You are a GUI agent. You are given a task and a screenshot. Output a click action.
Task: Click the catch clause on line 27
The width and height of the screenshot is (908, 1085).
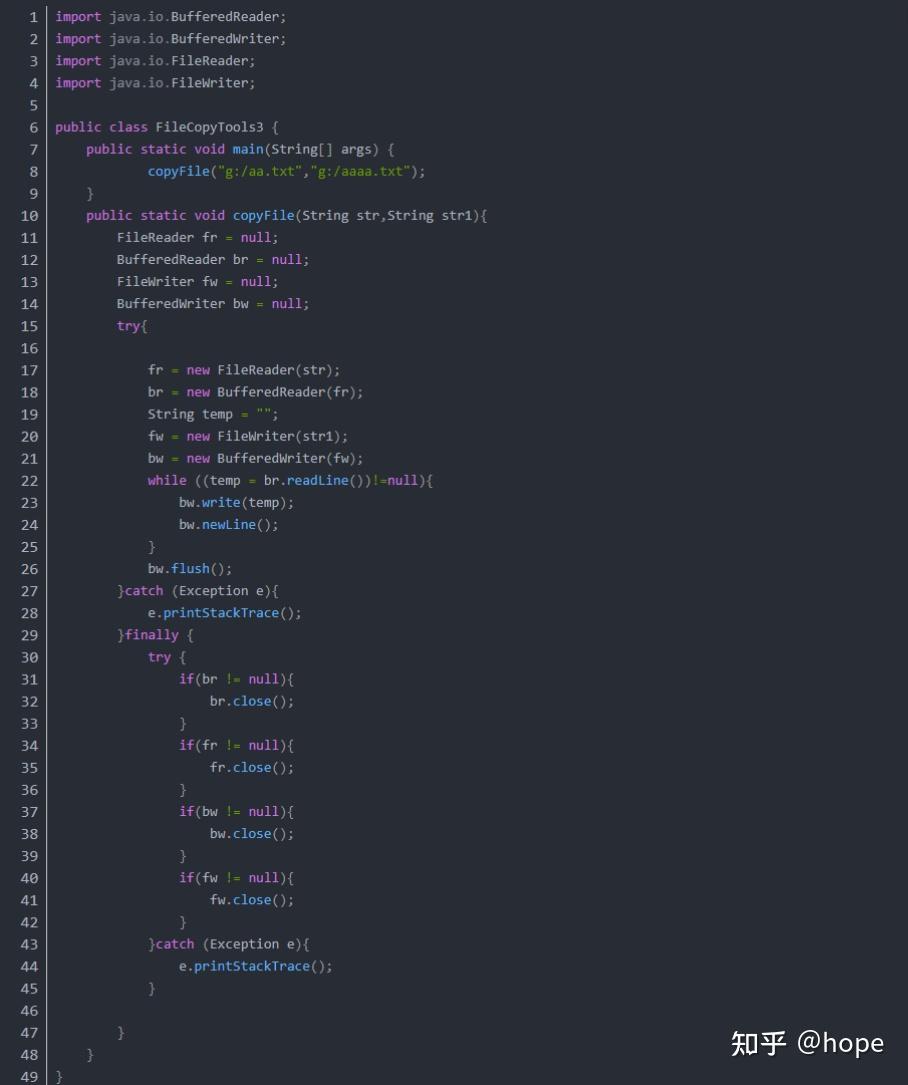(x=197, y=591)
